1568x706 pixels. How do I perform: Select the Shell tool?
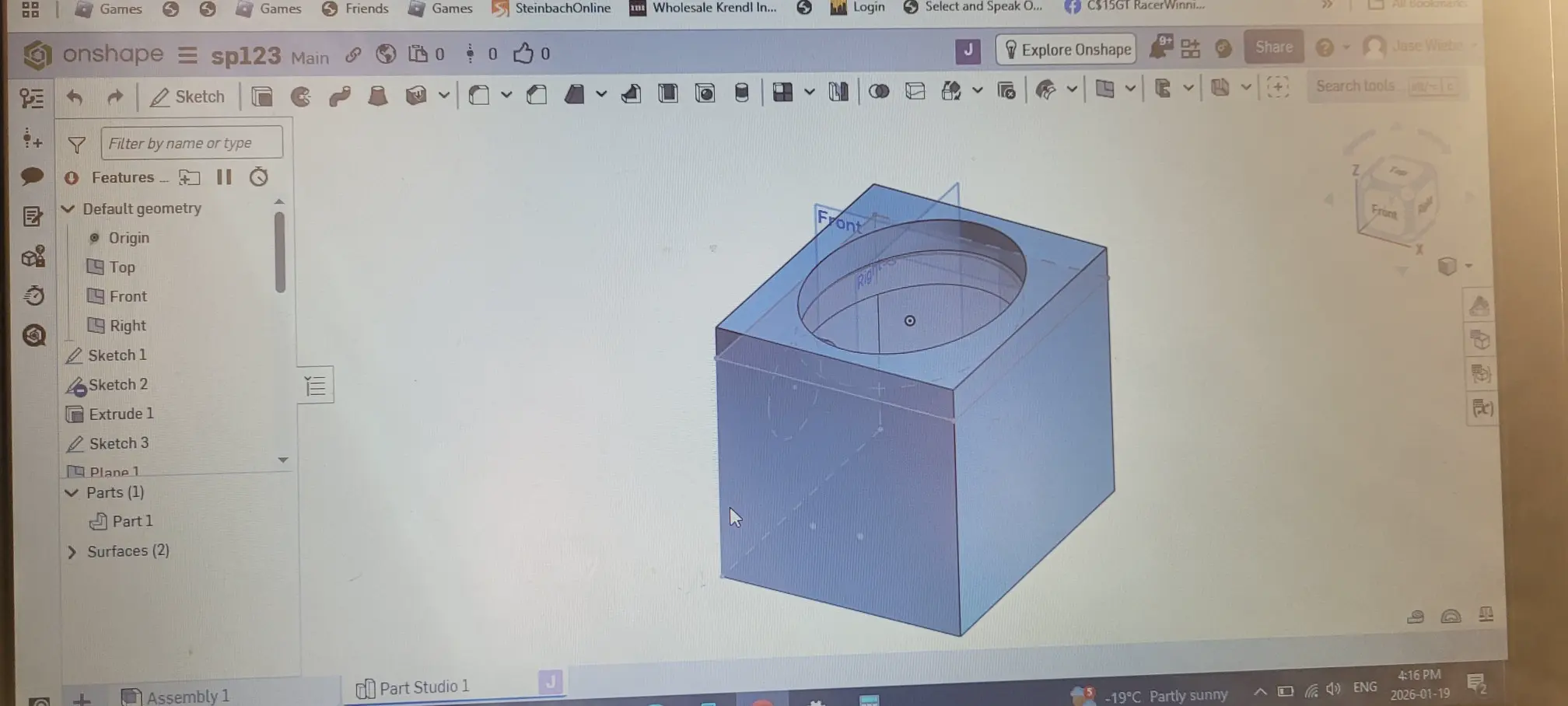tap(667, 93)
